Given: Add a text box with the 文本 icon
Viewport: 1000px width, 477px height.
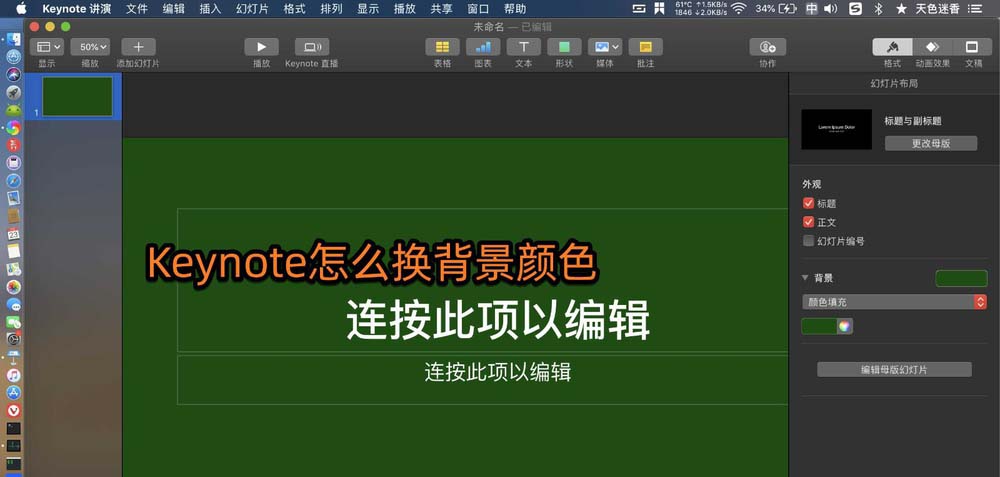Looking at the screenshot, I should point(524,47).
